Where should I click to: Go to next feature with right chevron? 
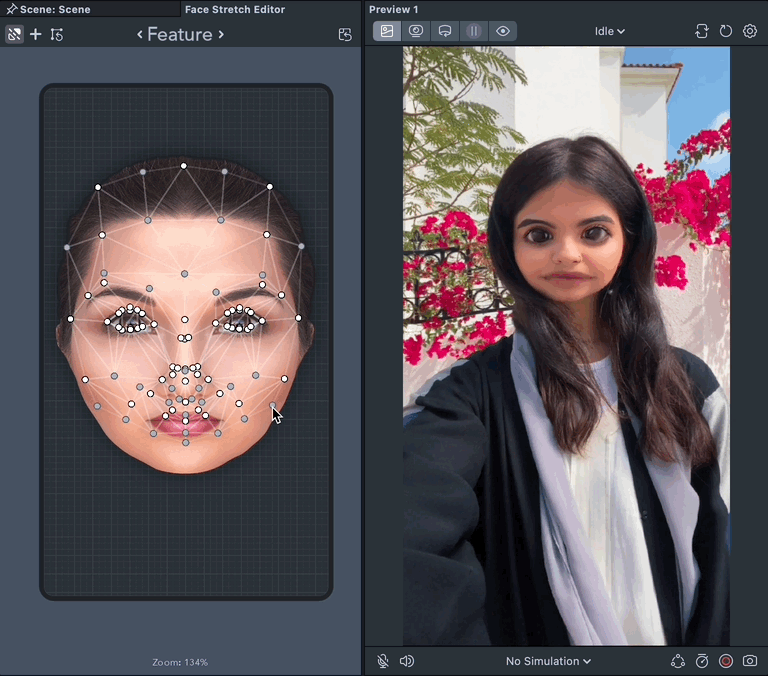coord(221,34)
